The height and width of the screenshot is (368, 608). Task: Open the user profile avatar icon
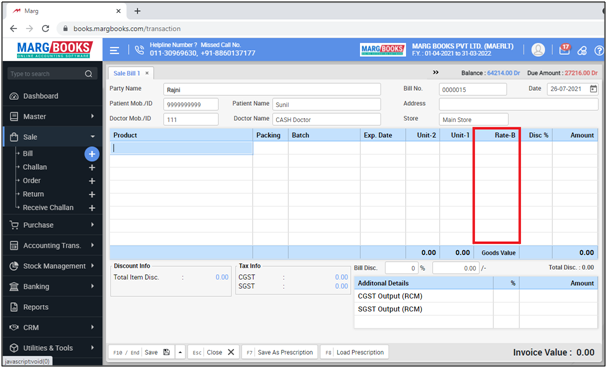(x=538, y=50)
